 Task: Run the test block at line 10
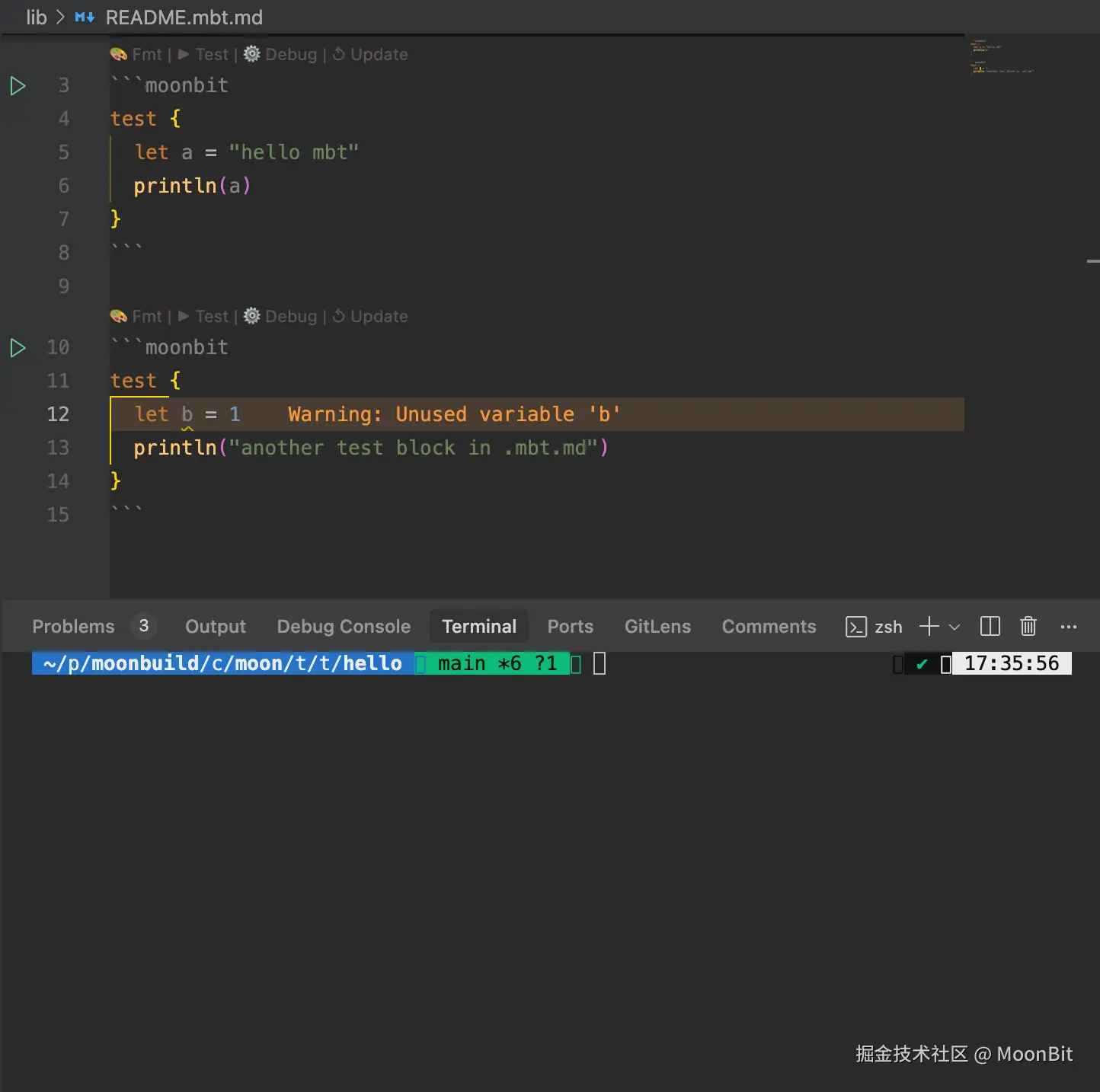18,348
